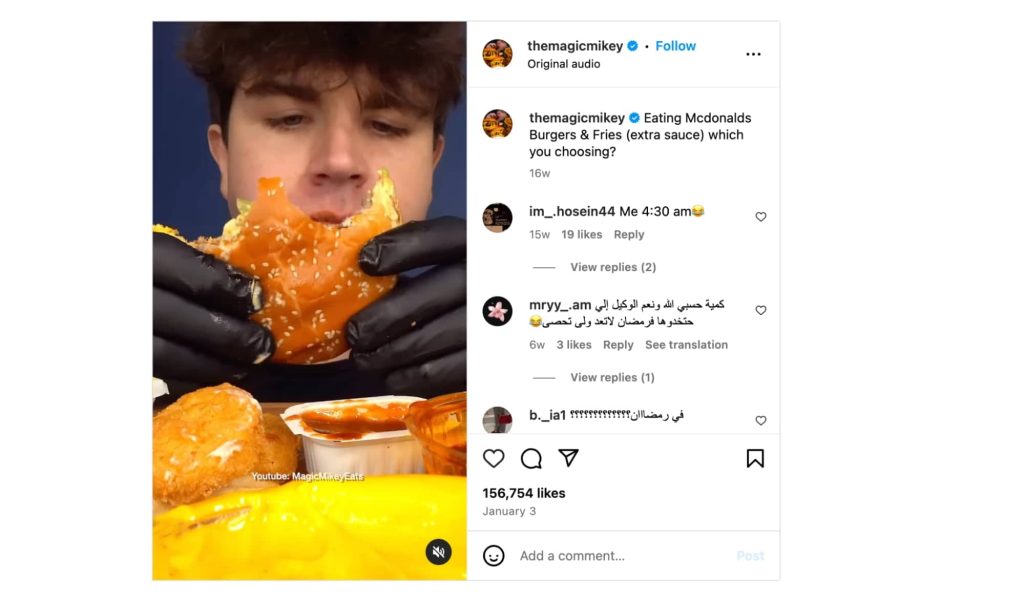The width and height of the screenshot is (1024, 616).
Task: See translation of mryy_.am's comment
Action: (x=686, y=345)
